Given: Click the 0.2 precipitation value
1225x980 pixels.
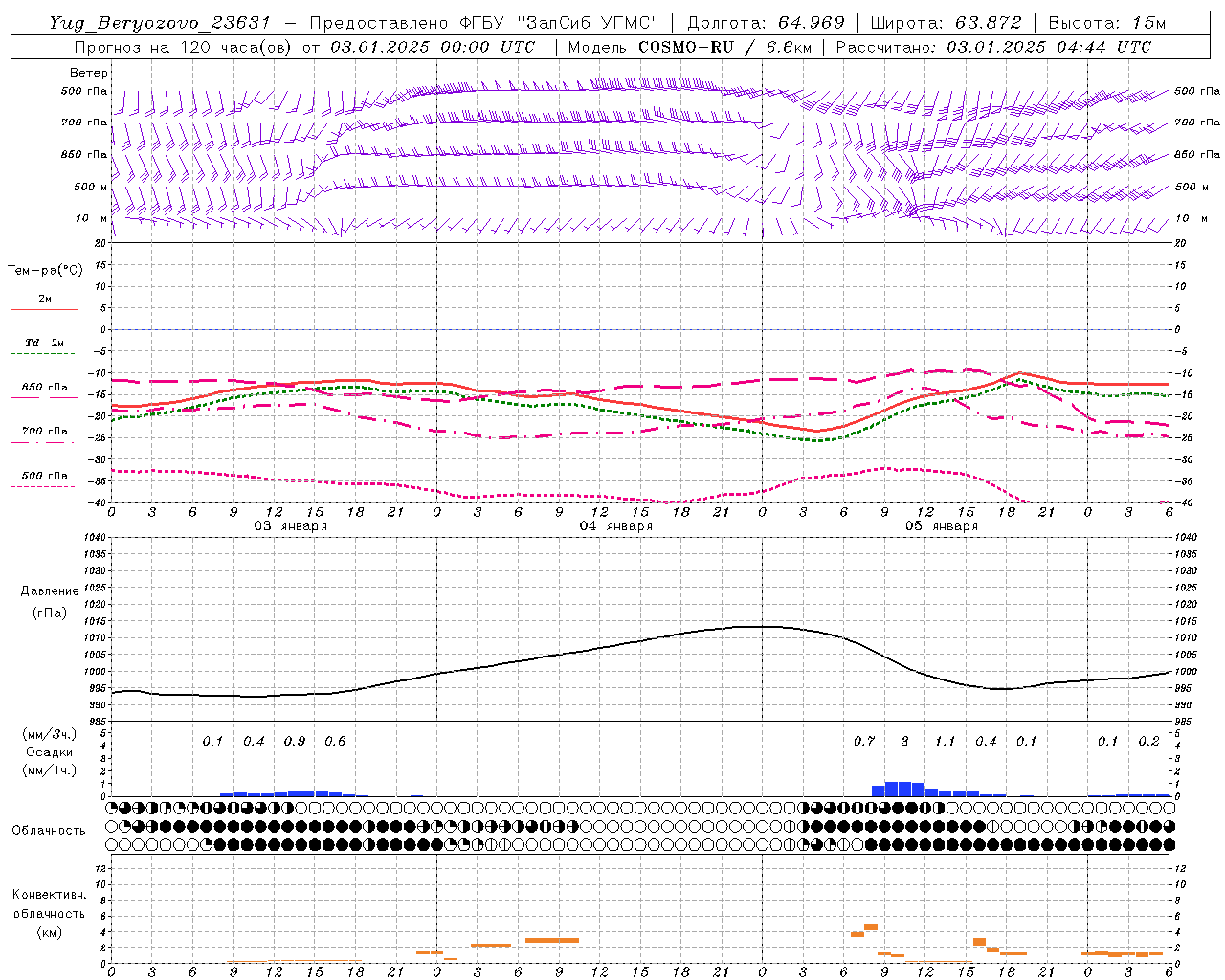Looking at the screenshot, I should point(1148,741).
